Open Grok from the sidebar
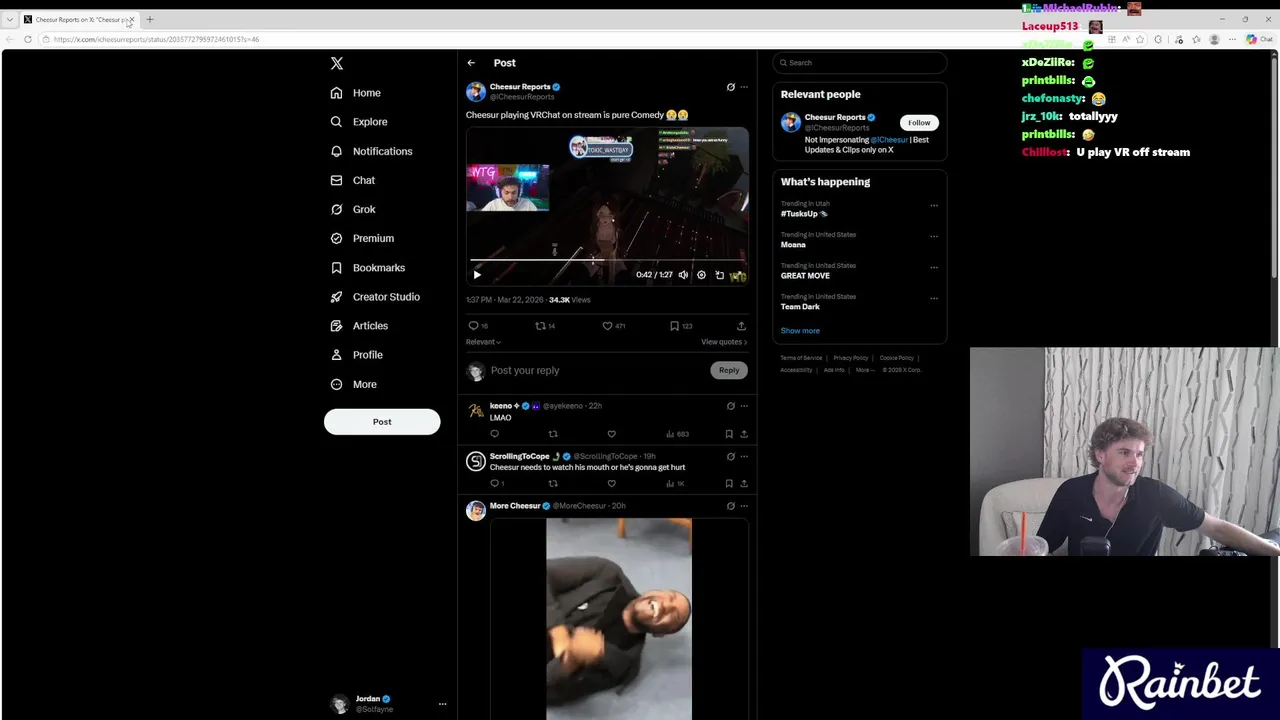 pos(353,209)
